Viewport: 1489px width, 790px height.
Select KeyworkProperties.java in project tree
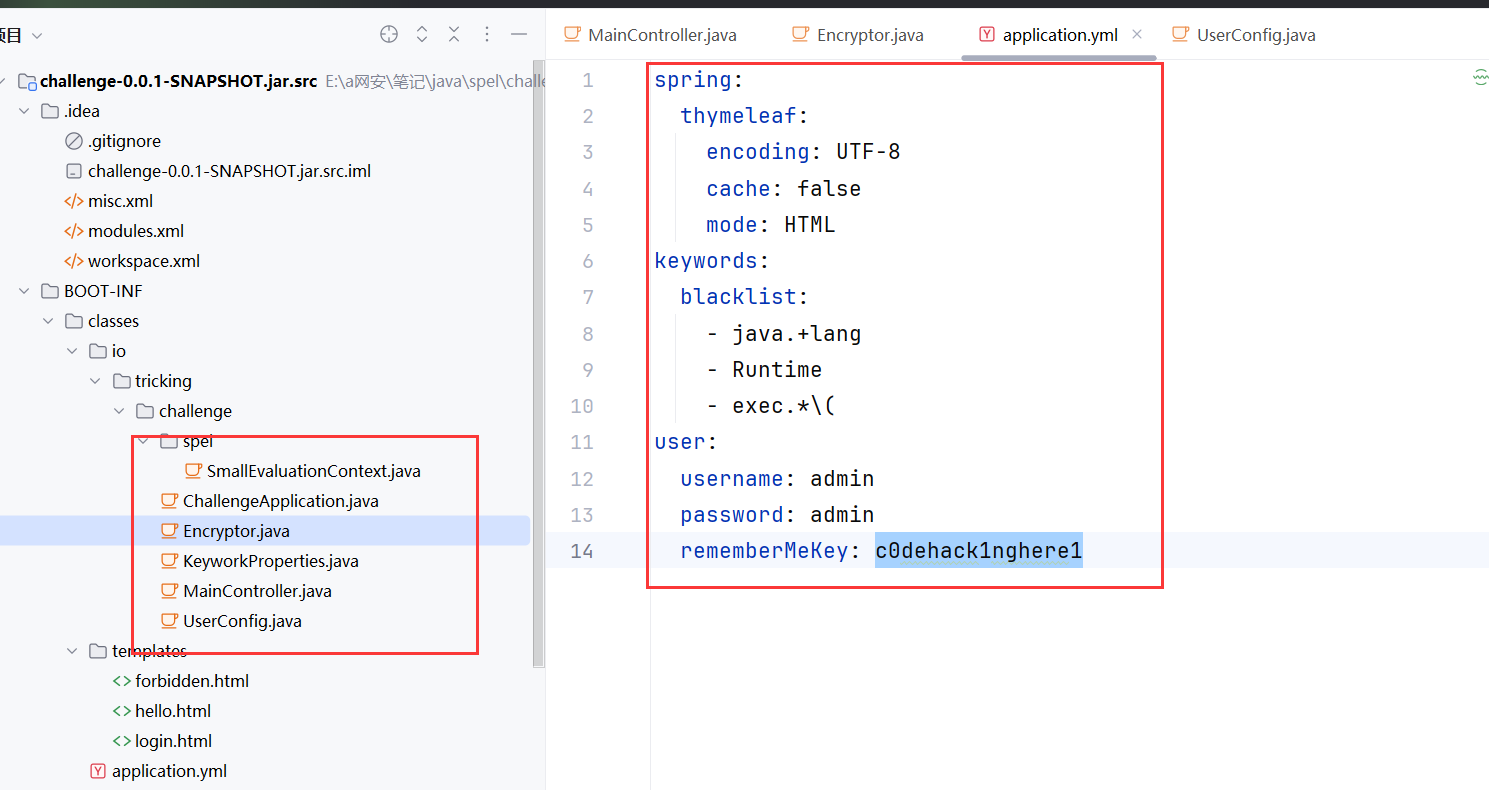tap(270, 561)
